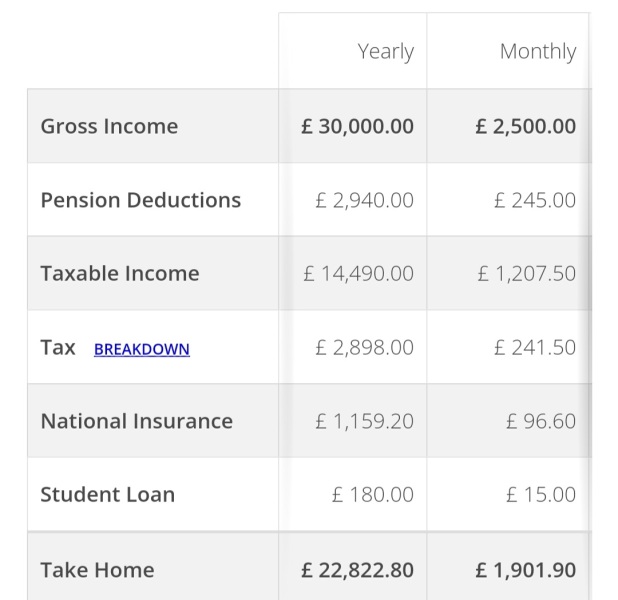Click the National Insurance label
Screen dimensions: 618x600
point(137,421)
